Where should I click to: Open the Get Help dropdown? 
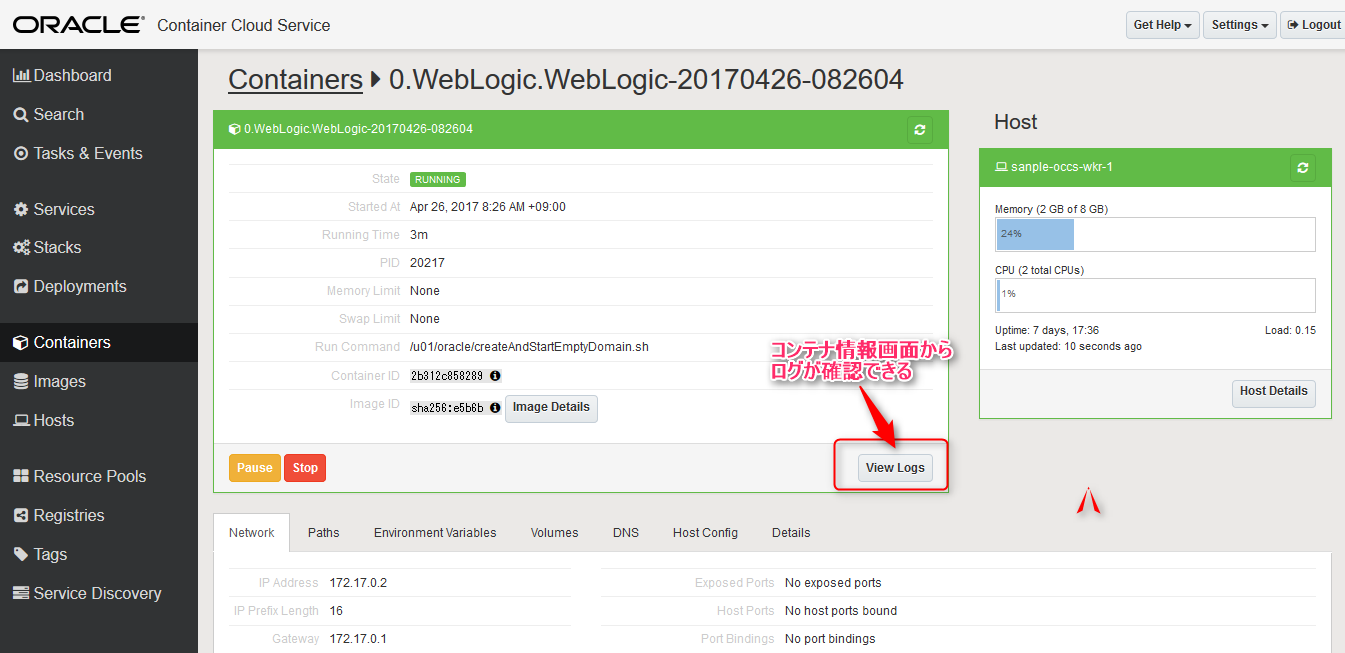[x=1163, y=25]
